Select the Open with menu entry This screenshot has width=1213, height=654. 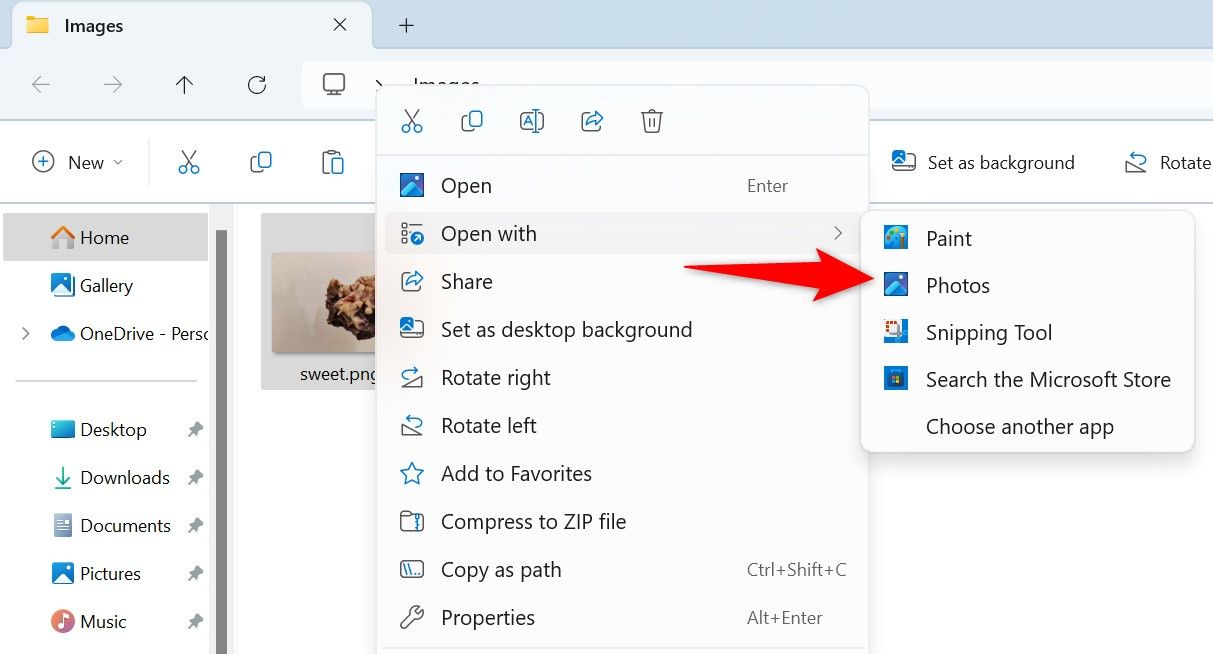coord(622,234)
